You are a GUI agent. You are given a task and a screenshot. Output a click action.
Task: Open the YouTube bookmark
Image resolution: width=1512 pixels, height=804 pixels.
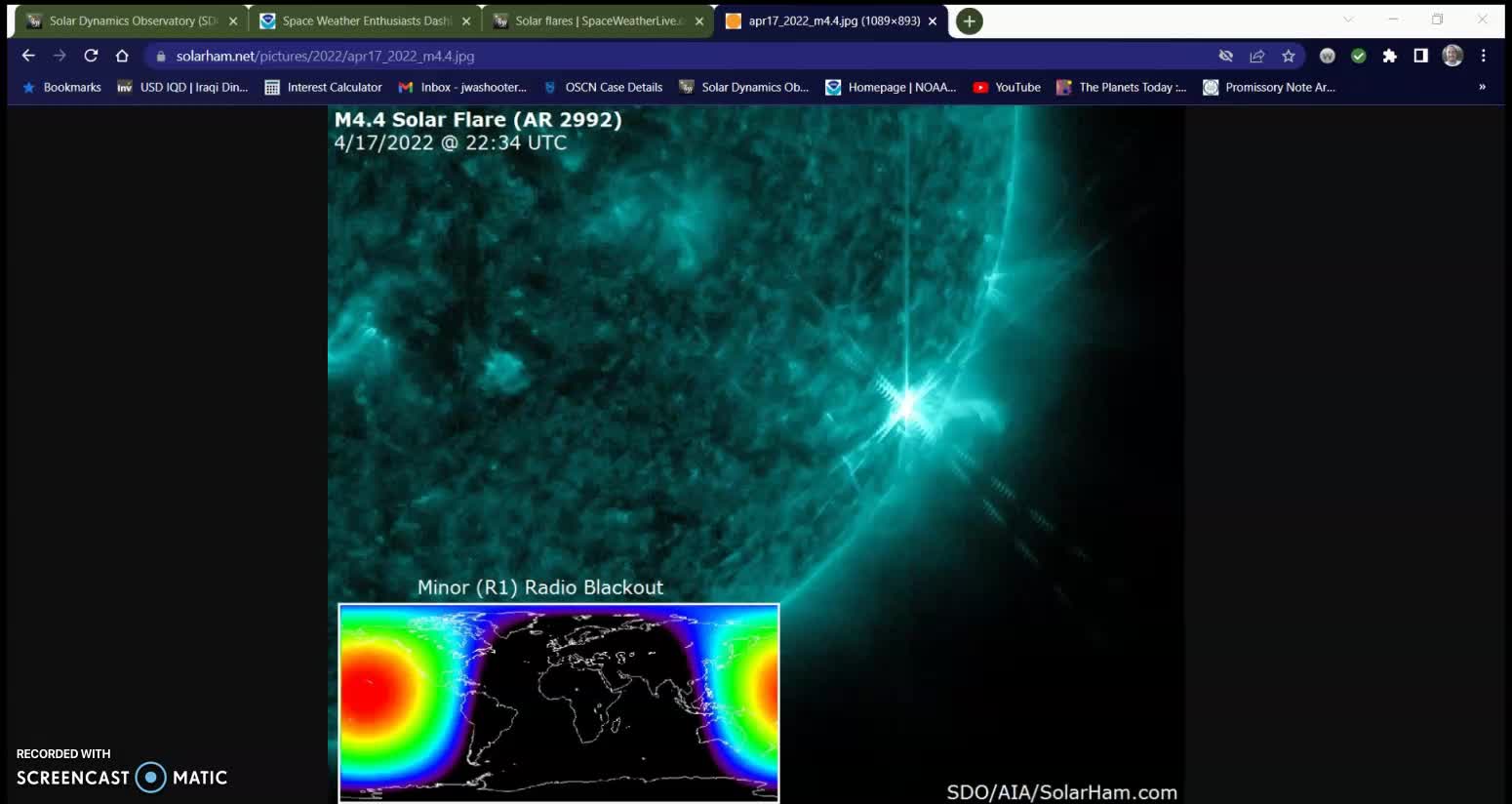(1007, 88)
